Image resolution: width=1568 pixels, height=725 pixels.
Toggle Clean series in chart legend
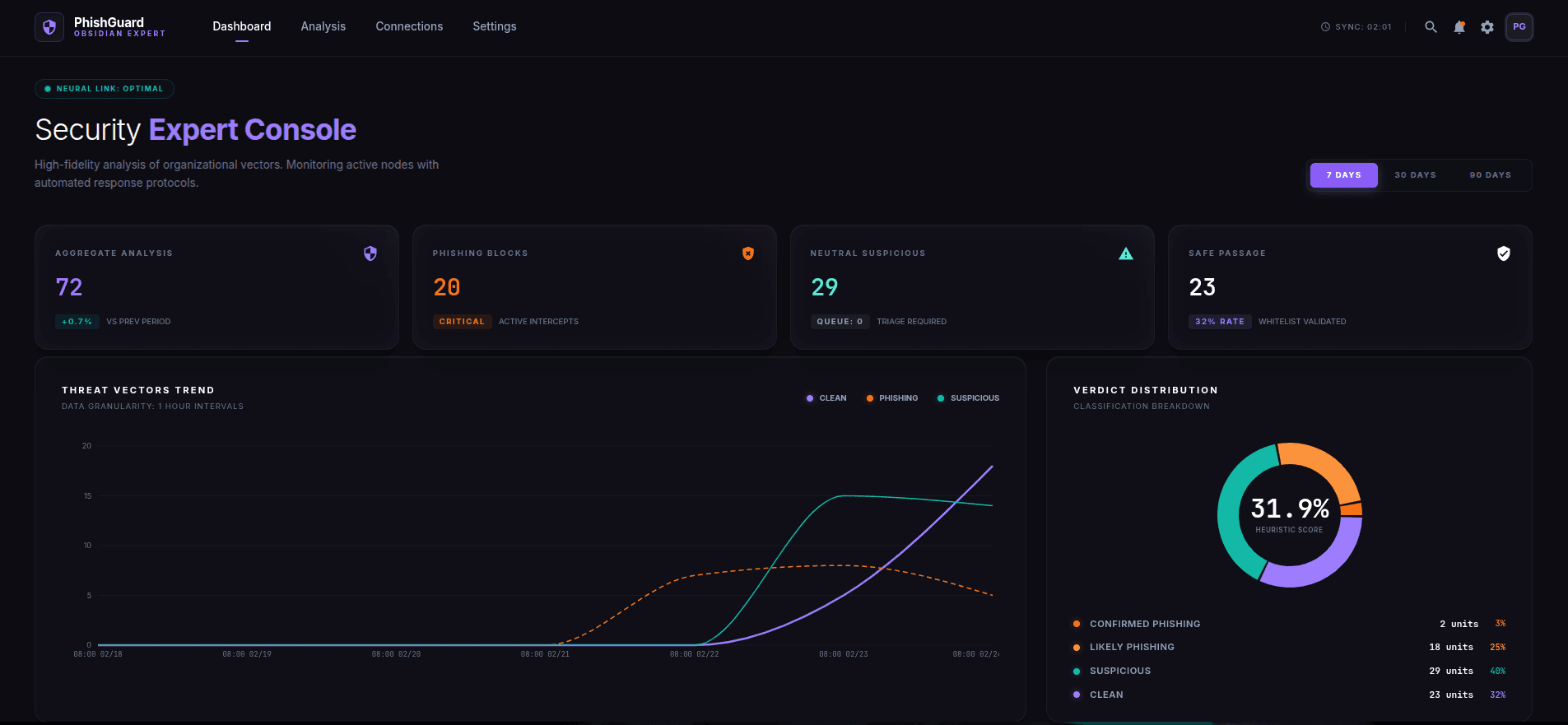coord(826,398)
